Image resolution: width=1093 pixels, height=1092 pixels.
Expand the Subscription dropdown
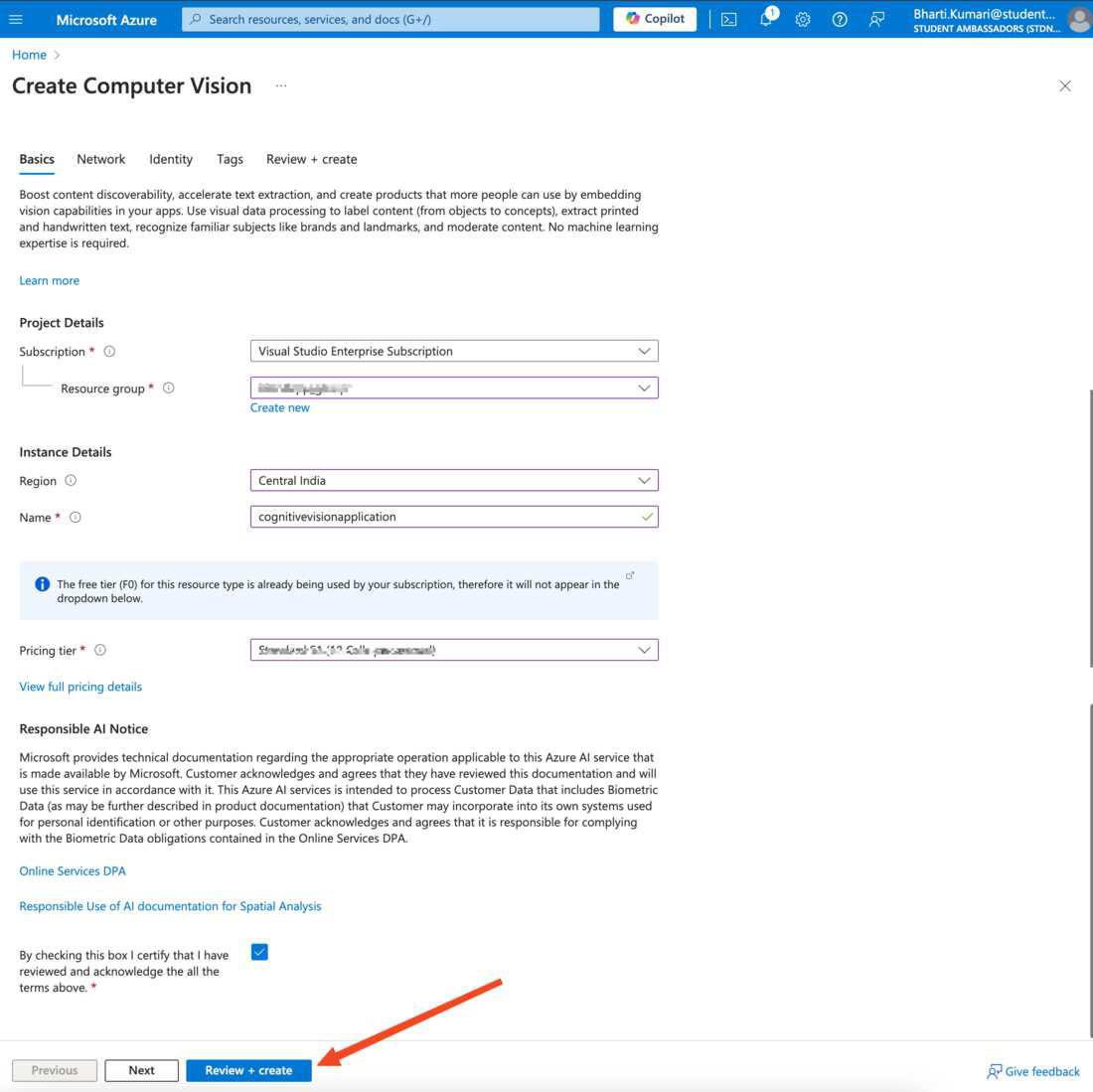click(x=454, y=351)
